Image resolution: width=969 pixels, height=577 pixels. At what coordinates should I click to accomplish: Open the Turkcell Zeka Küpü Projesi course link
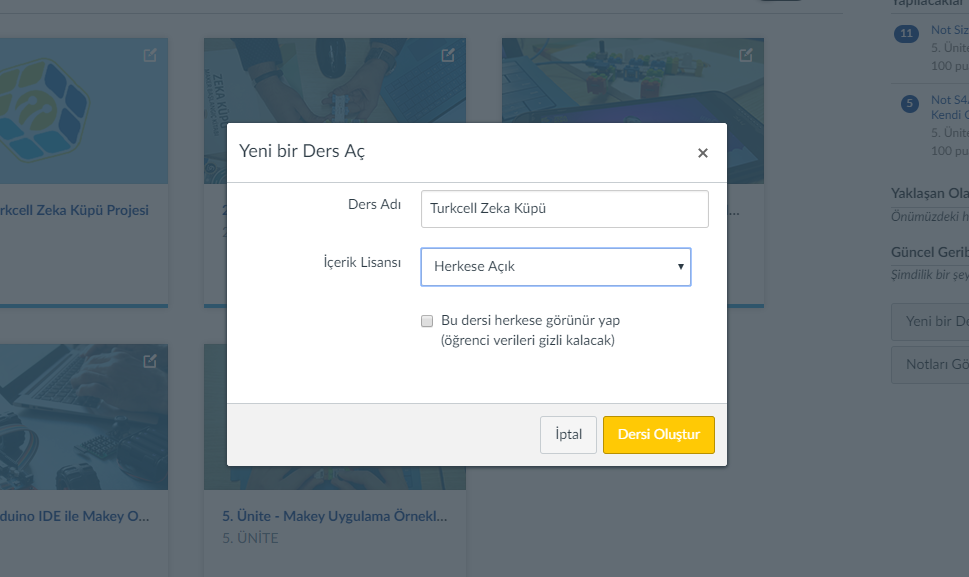tap(74, 210)
